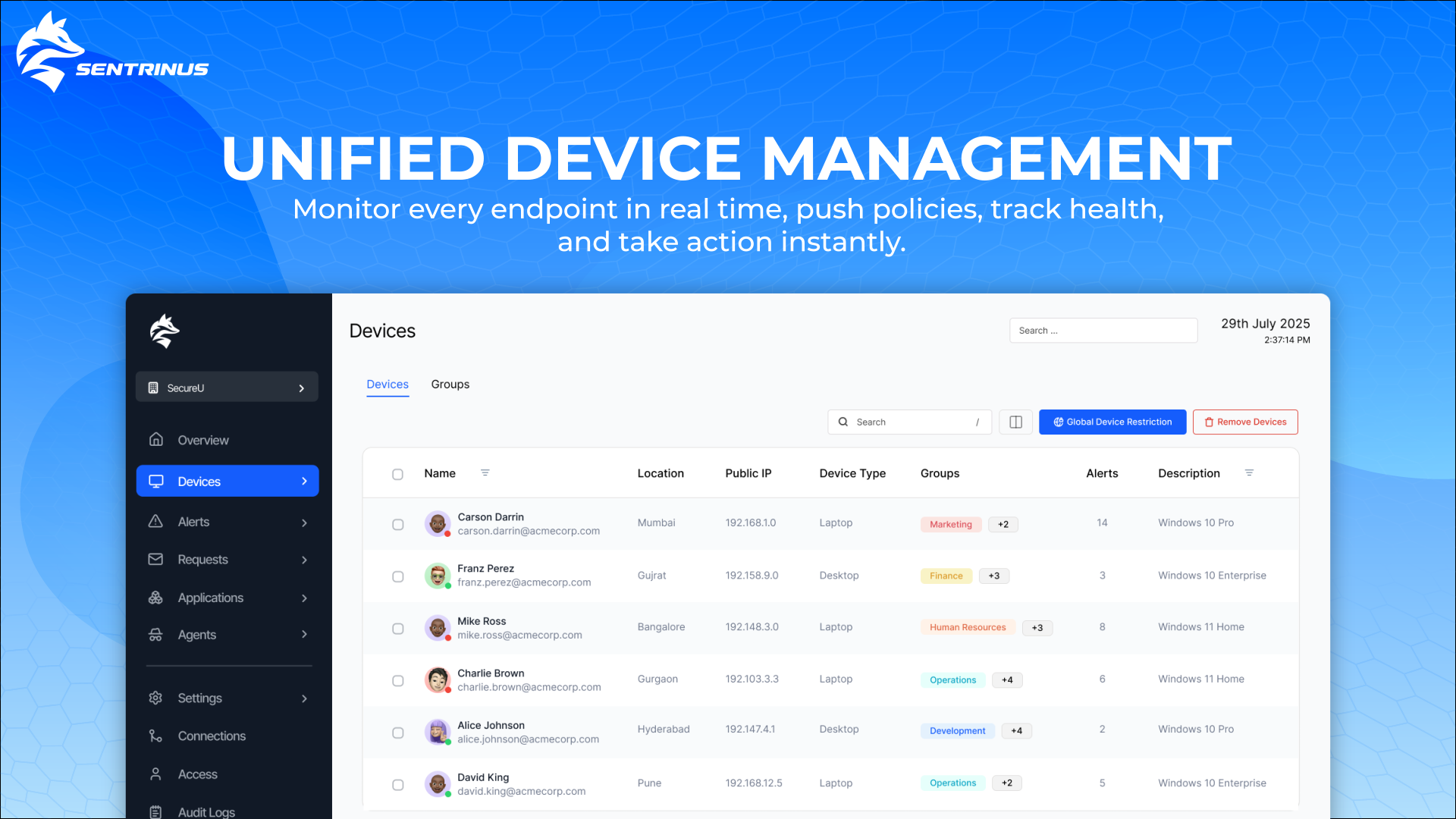The height and width of the screenshot is (819, 1456).
Task: Click the Alerts warning triangle icon
Action: coord(155,522)
